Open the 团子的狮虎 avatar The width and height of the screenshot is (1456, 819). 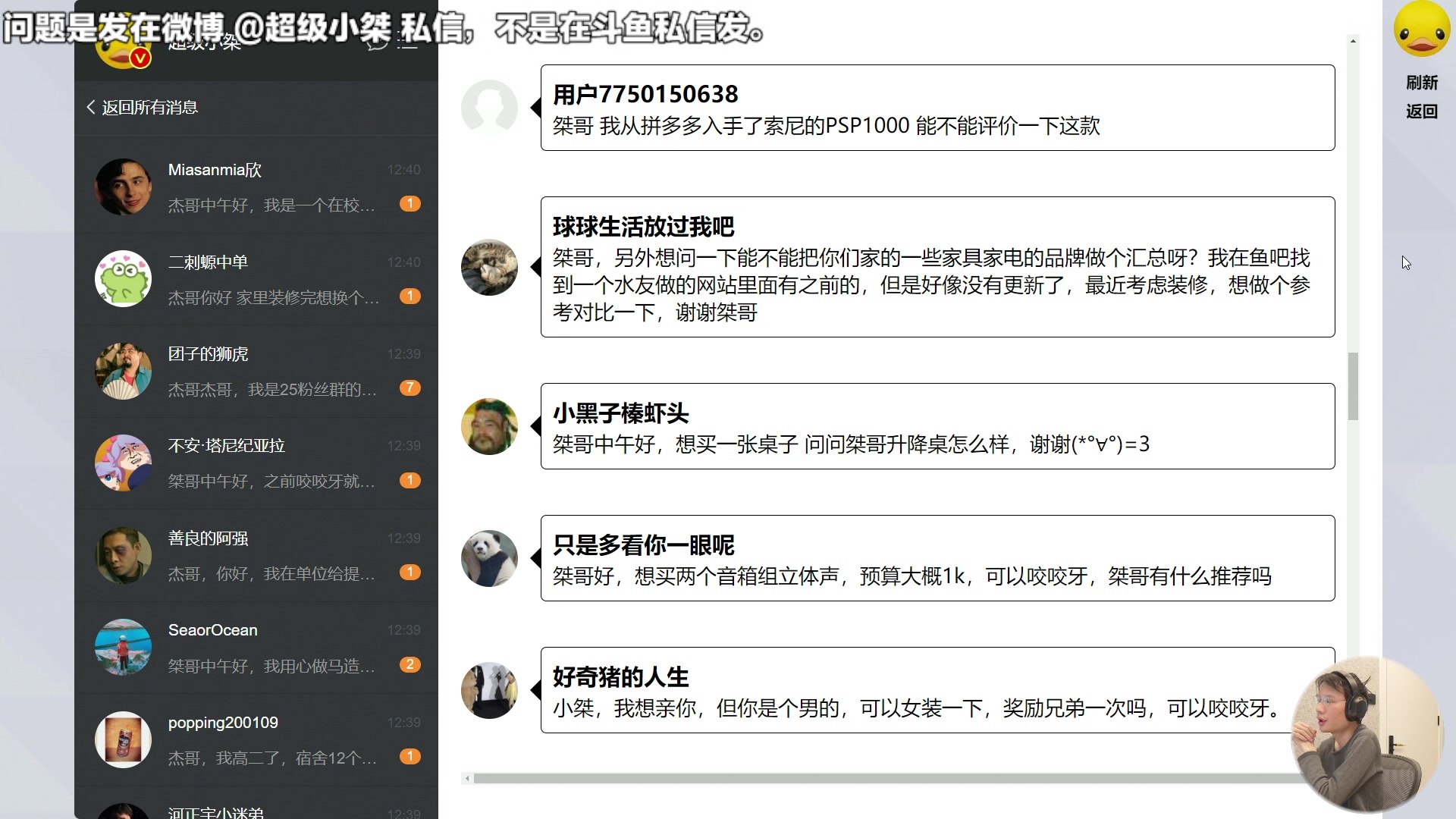pos(123,371)
